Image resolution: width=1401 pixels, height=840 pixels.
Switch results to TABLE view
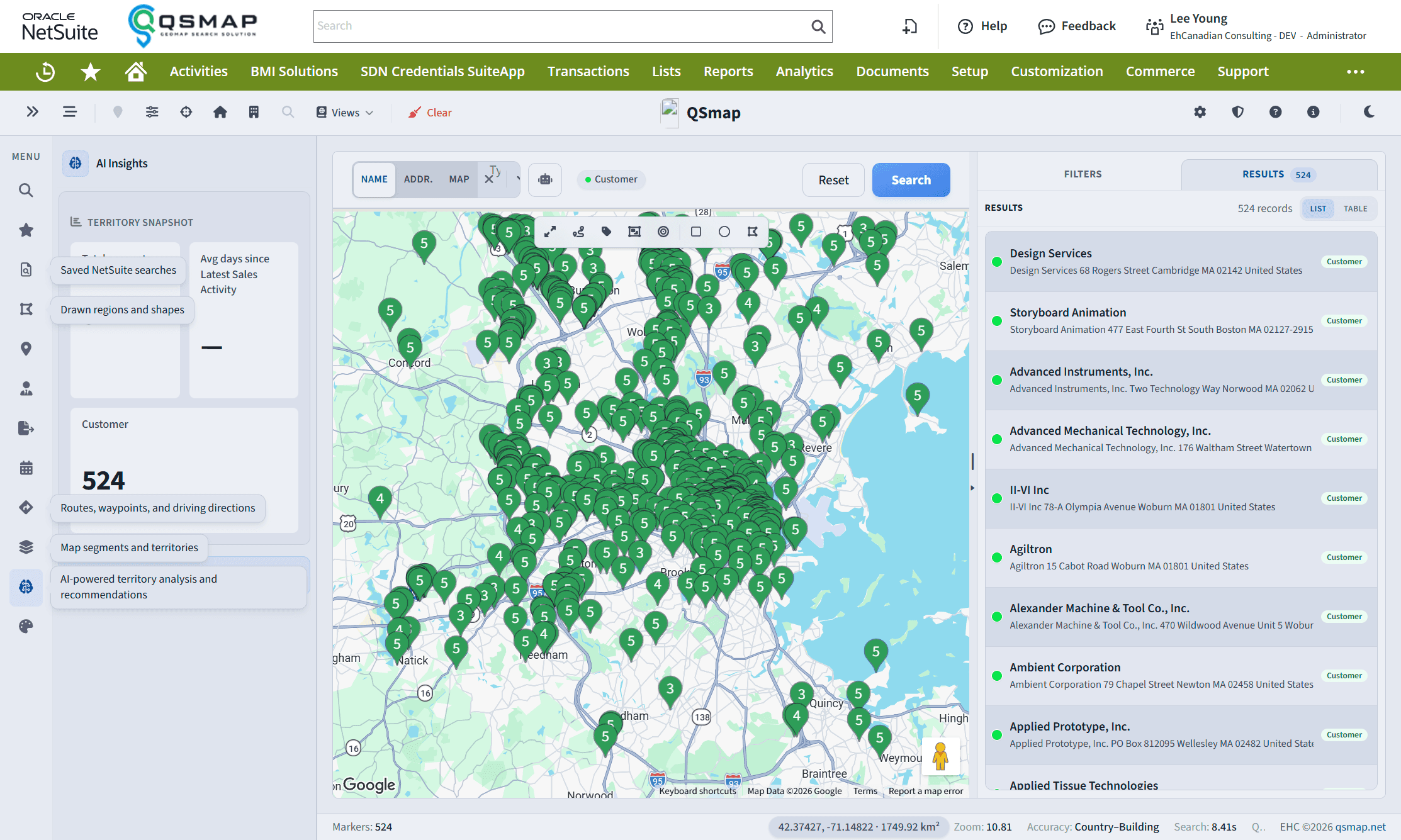click(1355, 209)
